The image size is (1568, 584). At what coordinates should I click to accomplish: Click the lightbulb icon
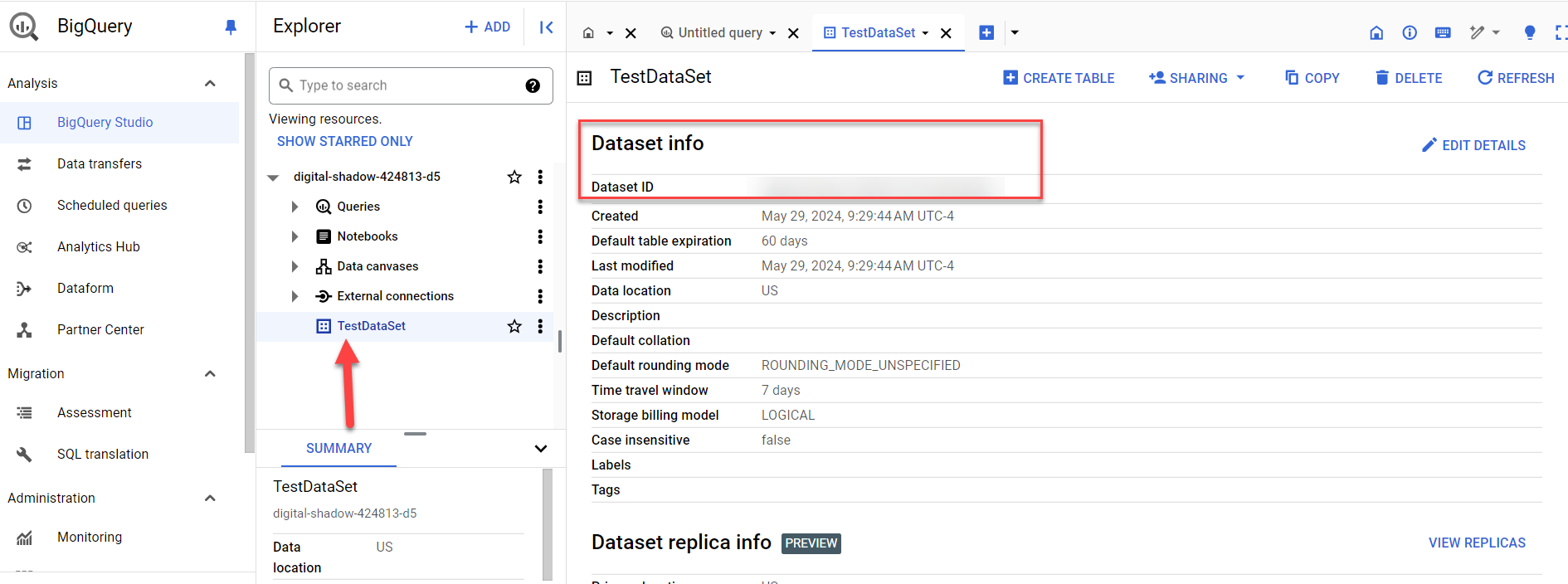pos(1530,32)
